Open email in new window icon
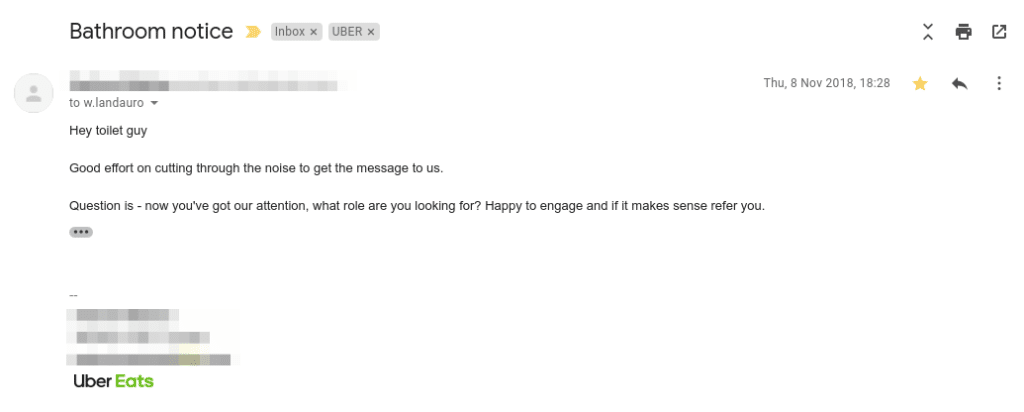The image size is (1024, 412). (999, 31)
